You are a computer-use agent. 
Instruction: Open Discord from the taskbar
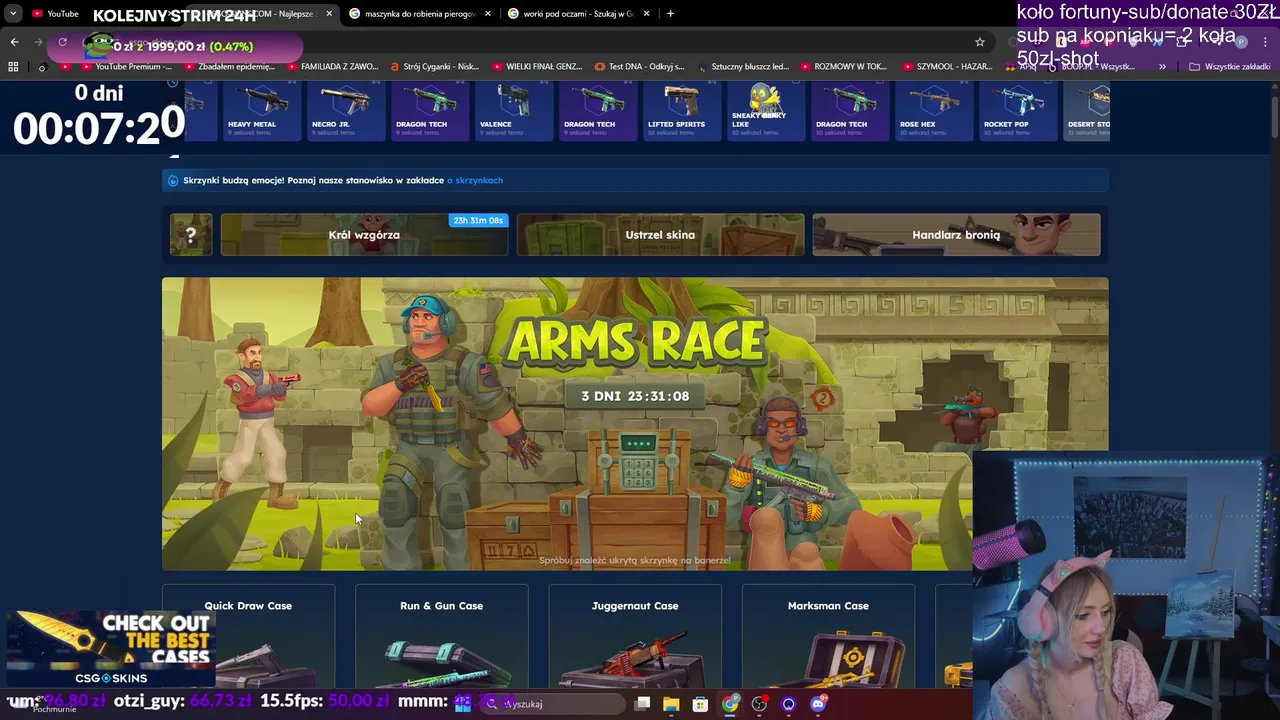pyautogui.click(x=818, y=704)
